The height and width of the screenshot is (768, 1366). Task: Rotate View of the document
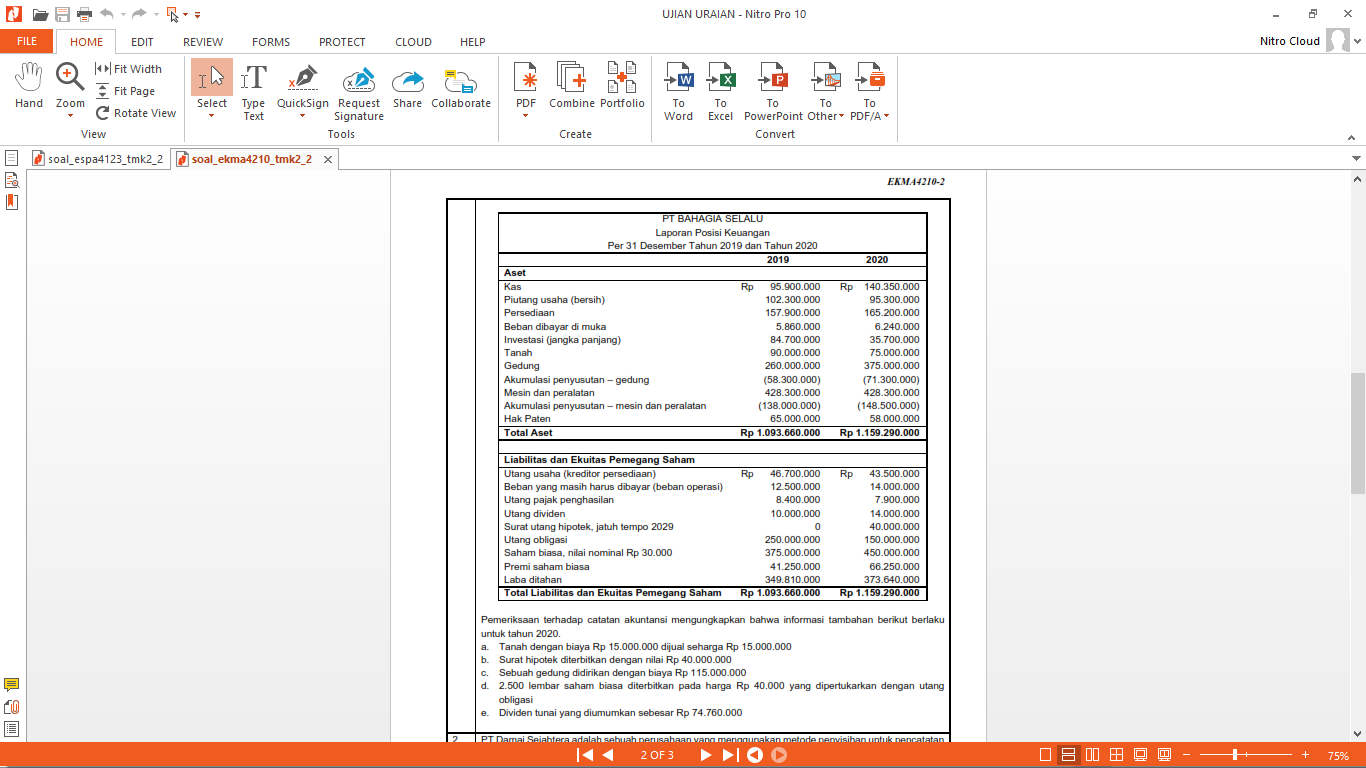pos(136,113)
